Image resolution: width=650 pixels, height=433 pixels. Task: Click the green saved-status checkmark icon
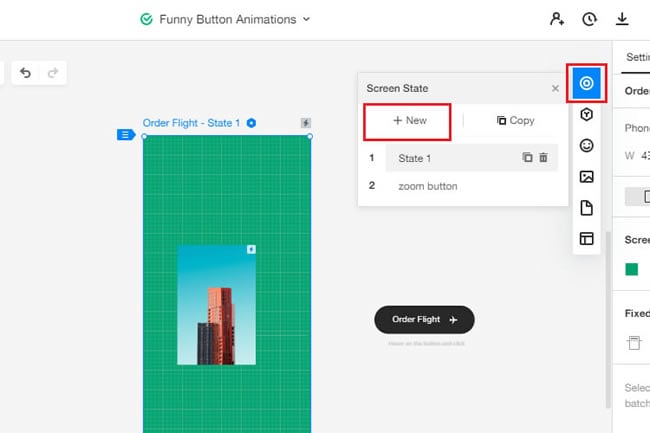(x=146, y=19)
